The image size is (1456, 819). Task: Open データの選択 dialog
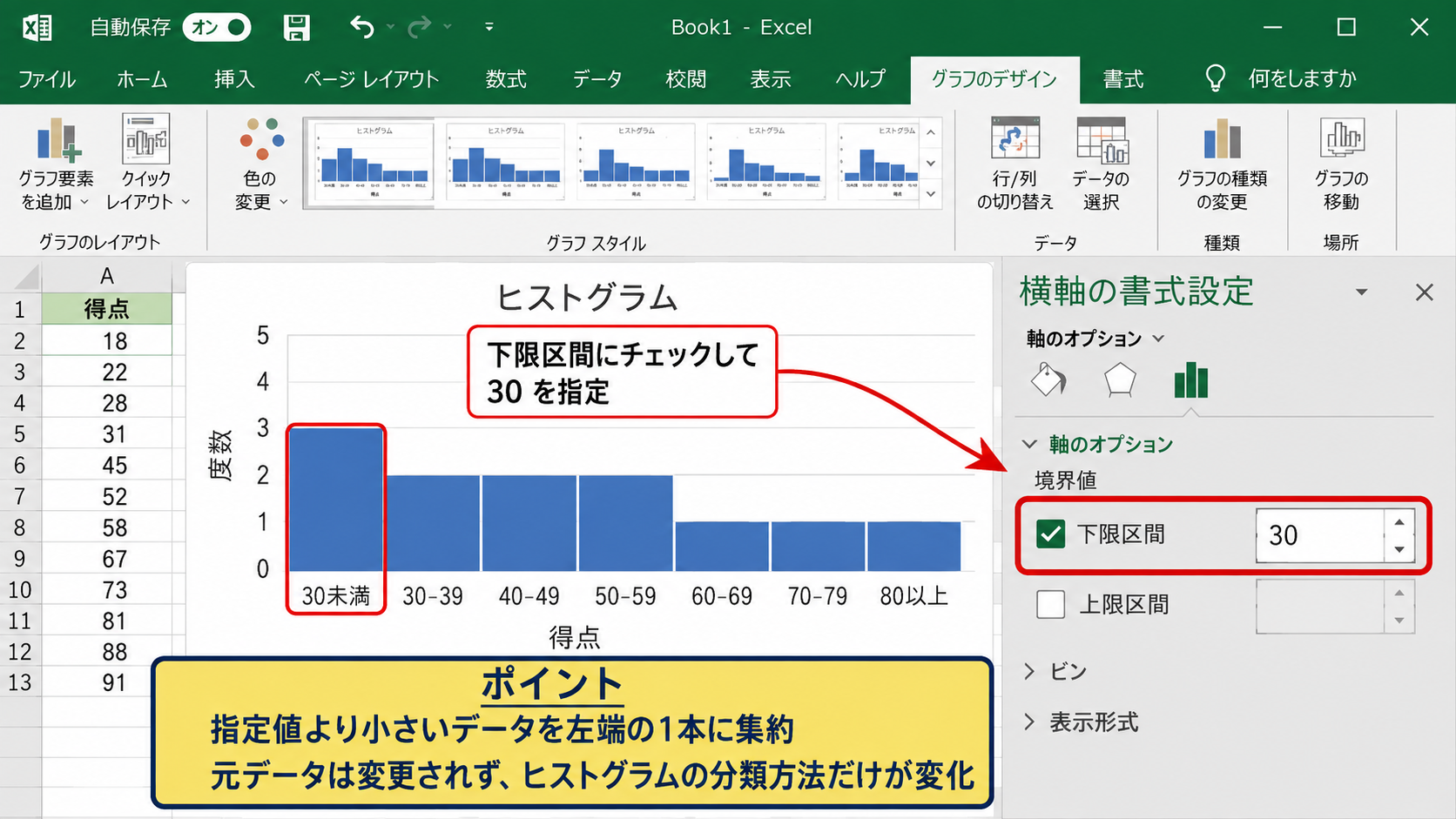1101,164
